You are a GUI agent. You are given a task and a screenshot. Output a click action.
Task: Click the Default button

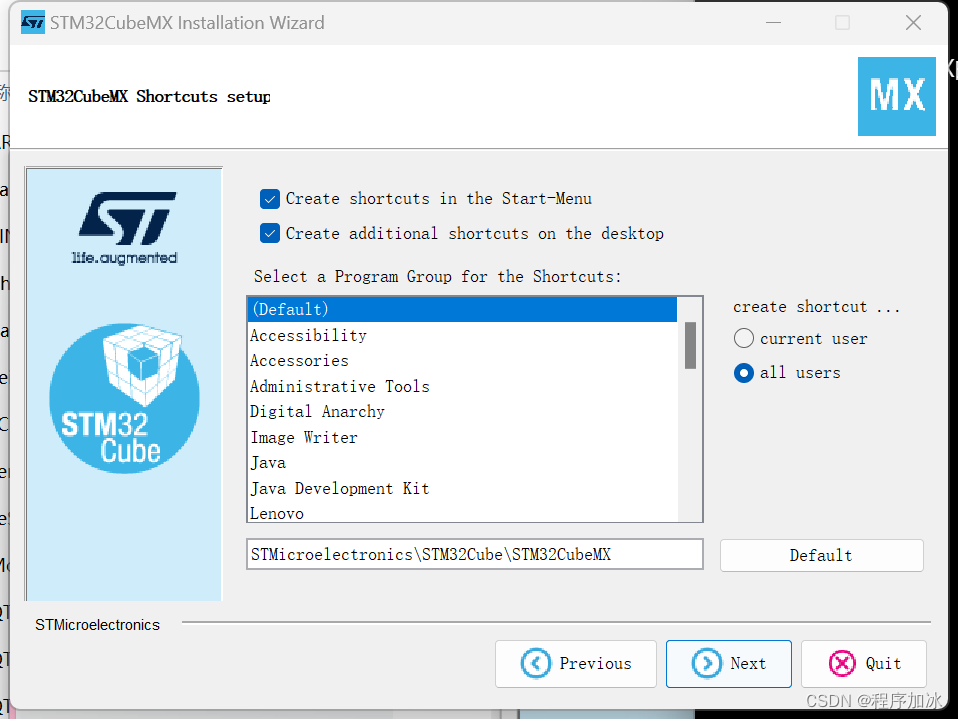(821, 555)
